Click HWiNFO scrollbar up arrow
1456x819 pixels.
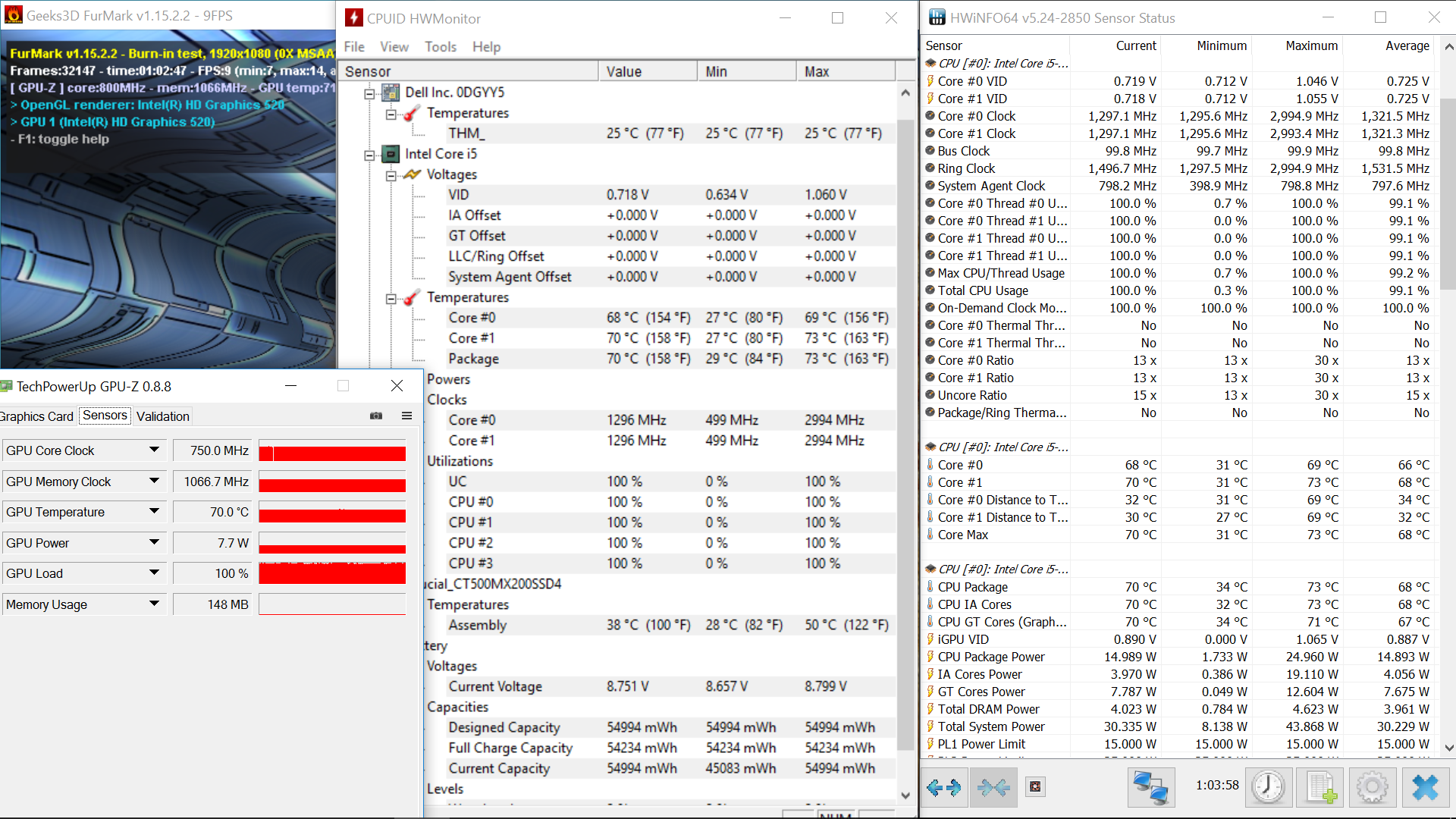(x=1448, y=46)
